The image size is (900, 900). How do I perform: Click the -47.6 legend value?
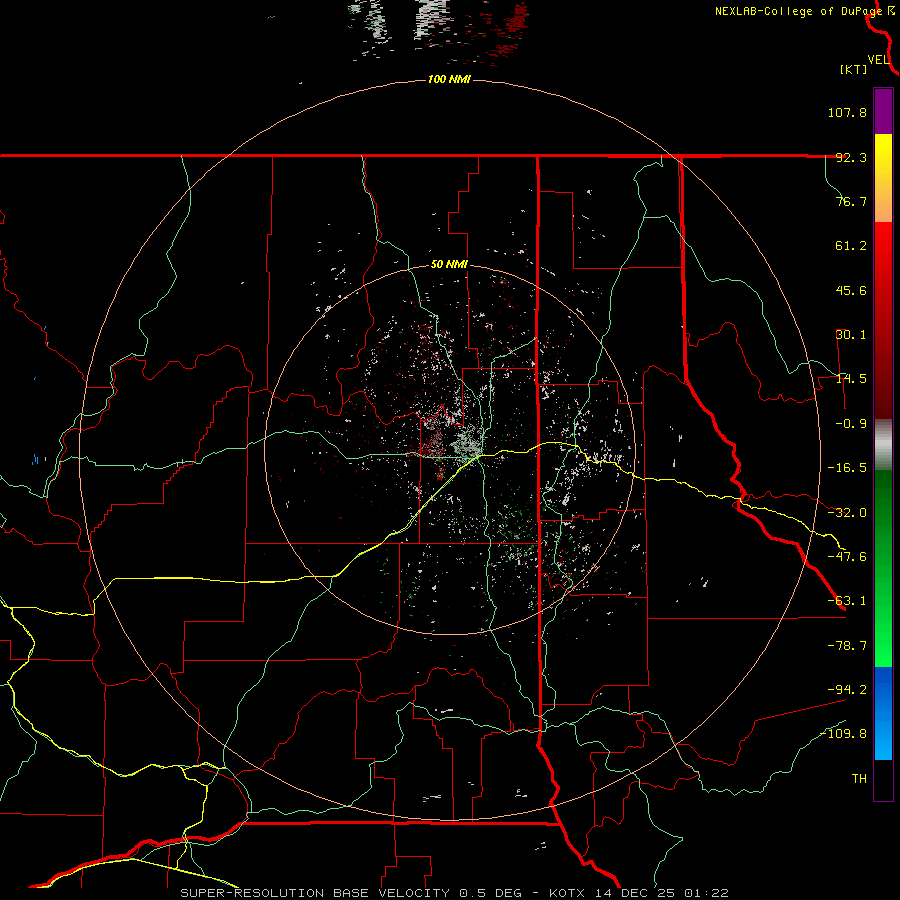(847, 557)
